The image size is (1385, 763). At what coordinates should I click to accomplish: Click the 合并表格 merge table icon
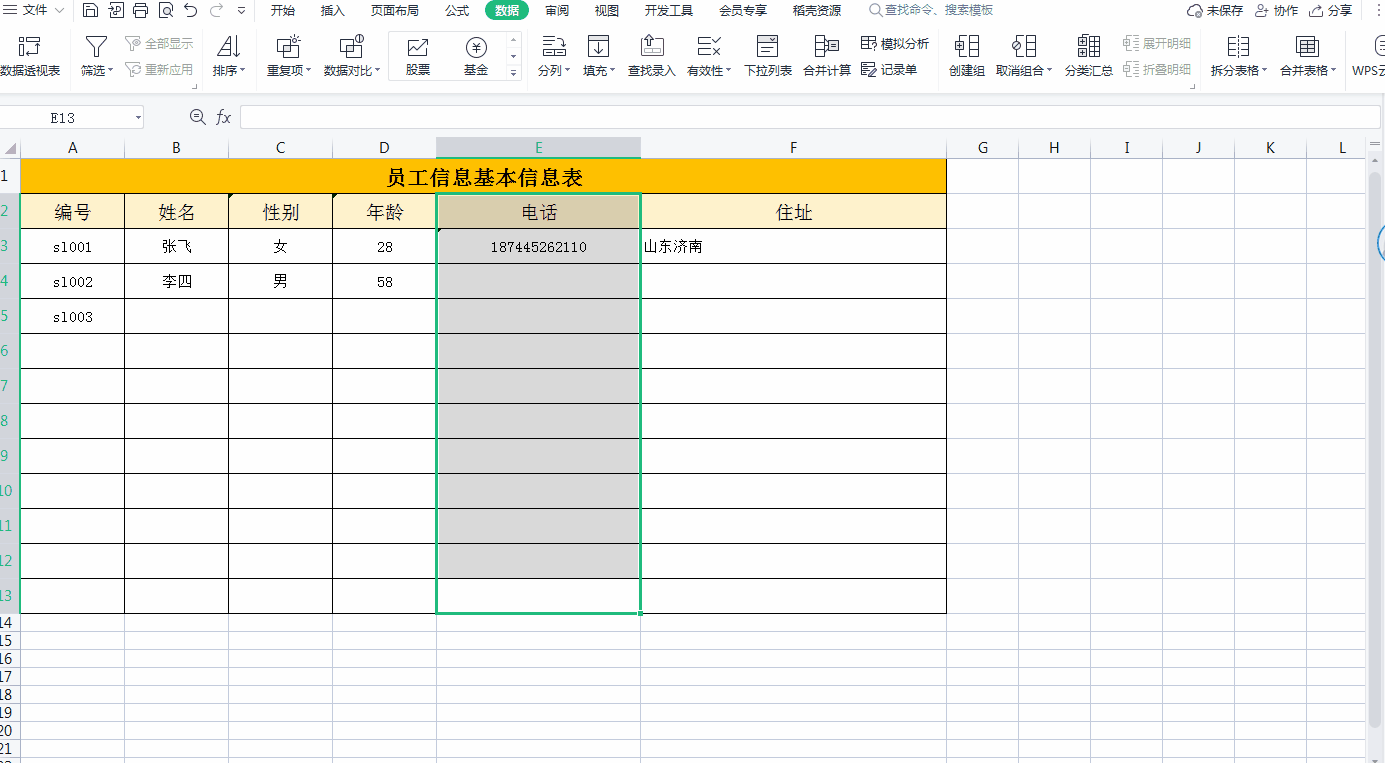(x=1307, y=46)
